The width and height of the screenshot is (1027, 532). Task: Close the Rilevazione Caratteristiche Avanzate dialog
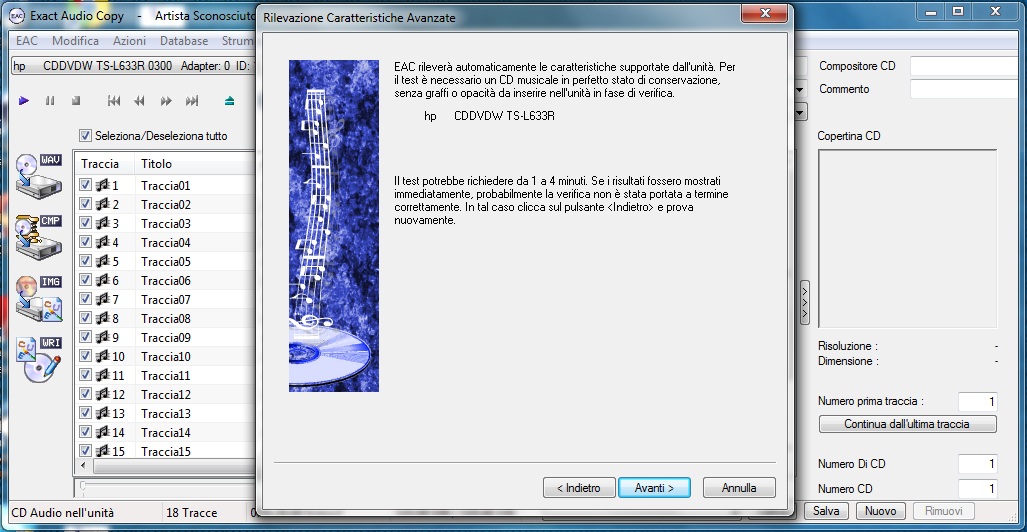764,14
